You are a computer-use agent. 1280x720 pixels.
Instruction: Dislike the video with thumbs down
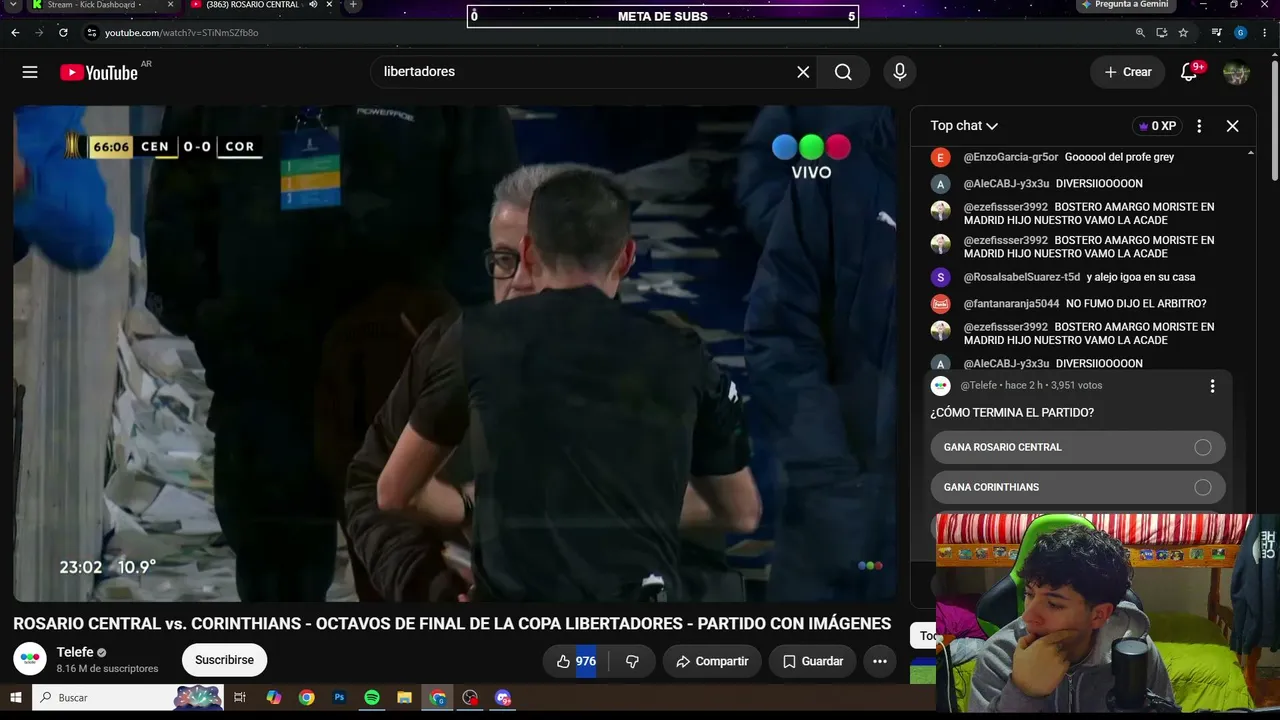(x=632, y=661)
